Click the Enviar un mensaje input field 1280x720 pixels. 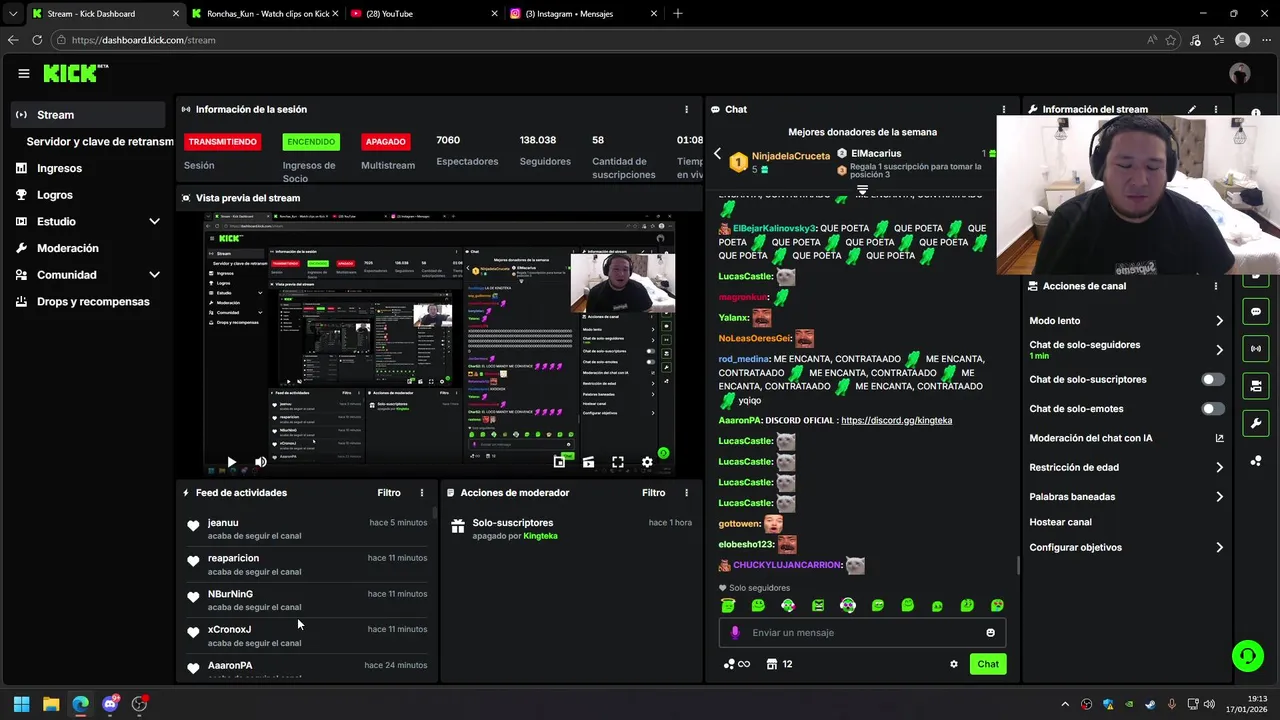tap(862, 632)
